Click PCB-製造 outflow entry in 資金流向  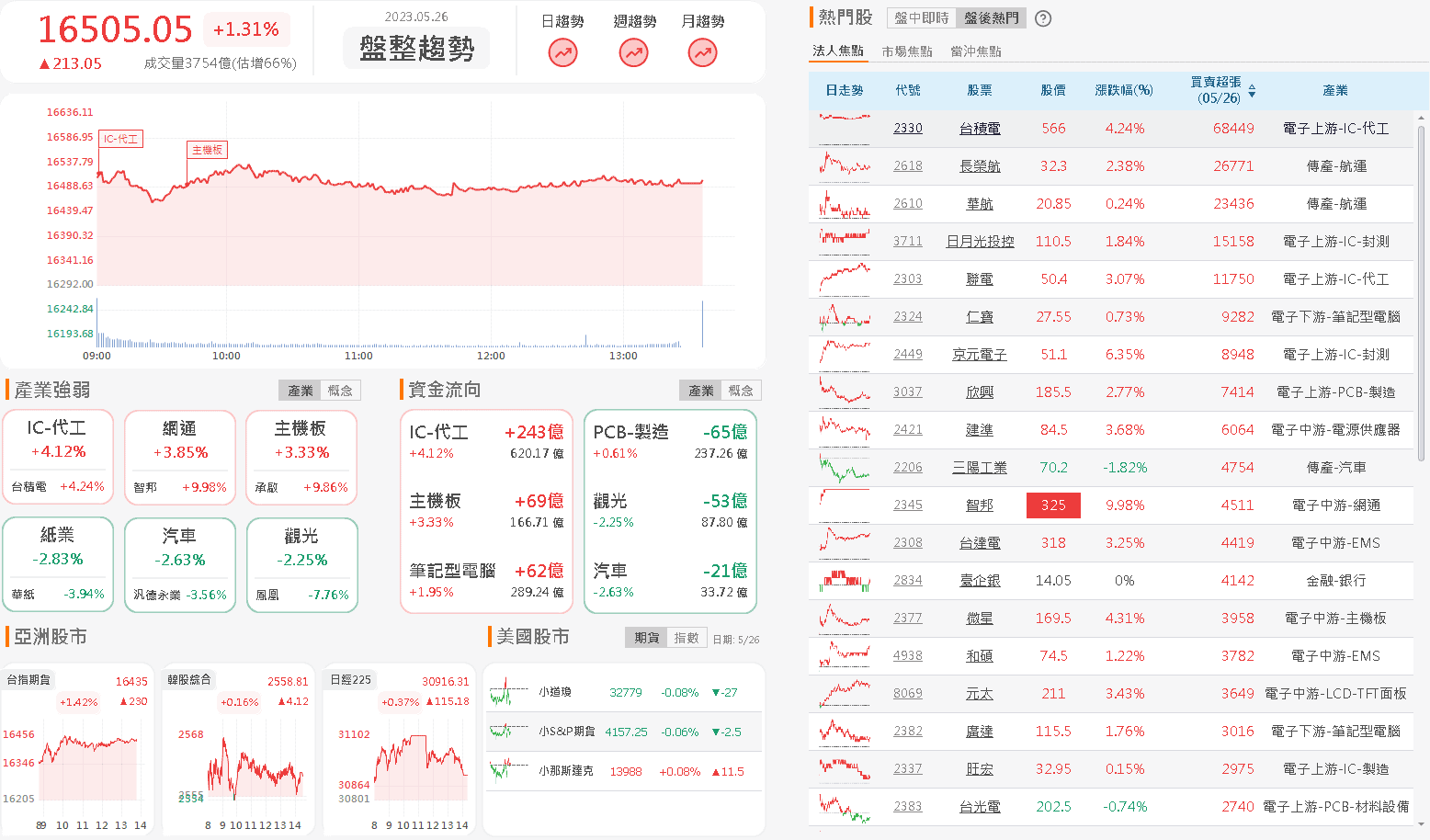point(670,441)
